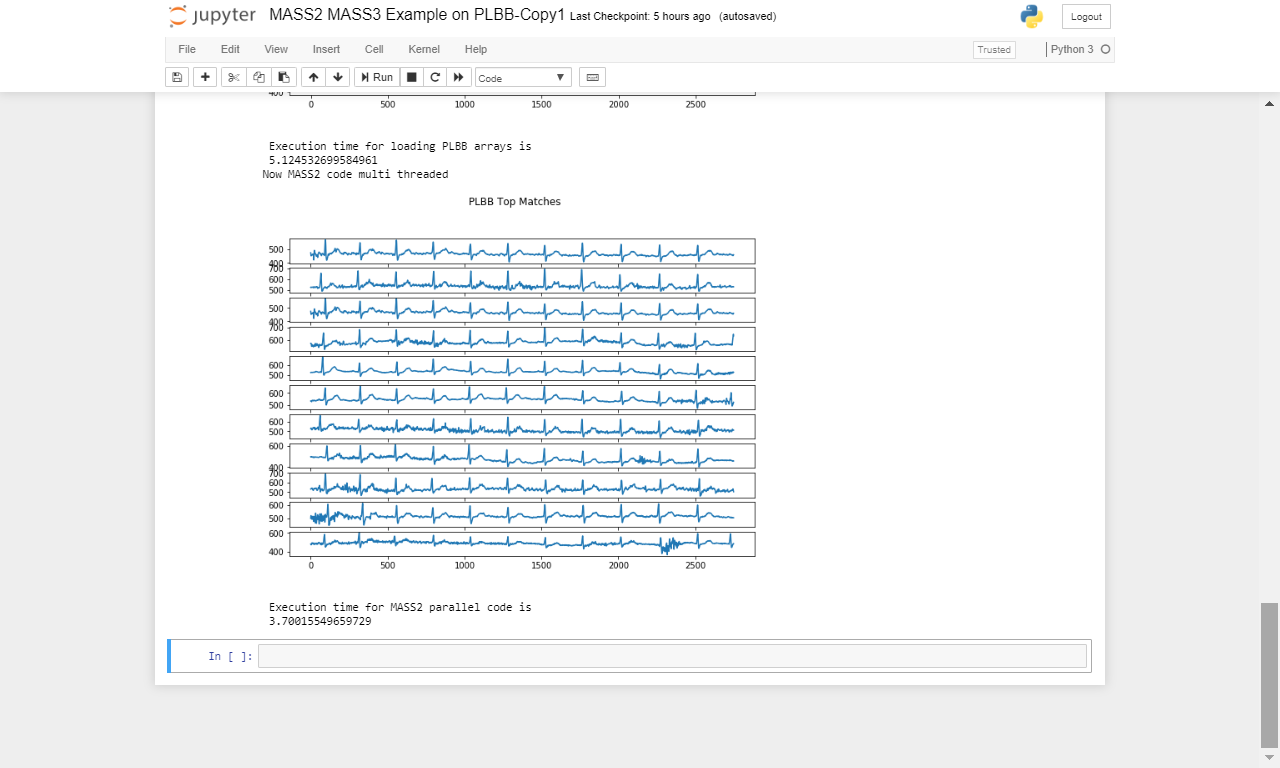Paste cell from clipboard

283,77
